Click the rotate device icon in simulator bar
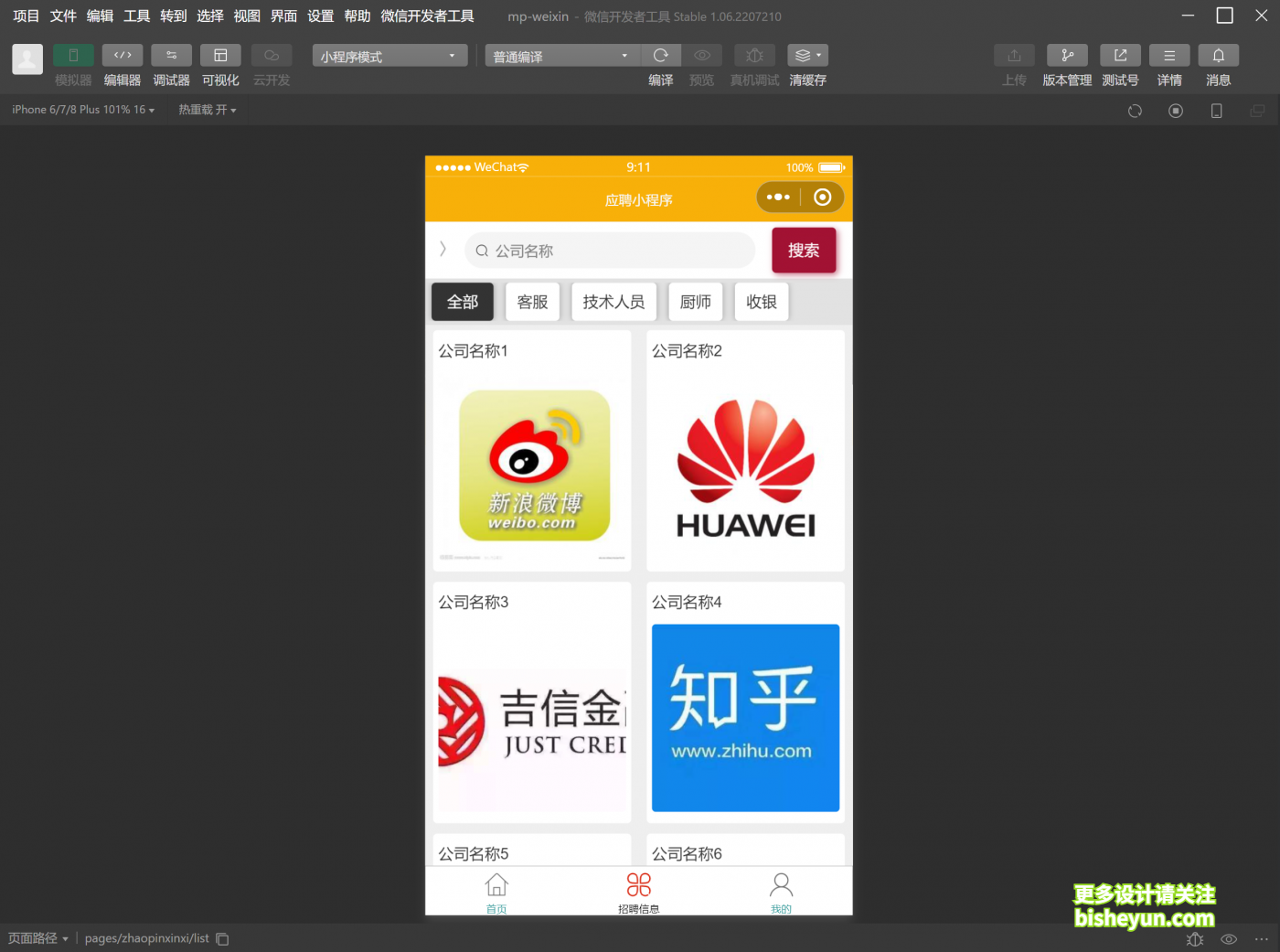 pos(1135,111)
